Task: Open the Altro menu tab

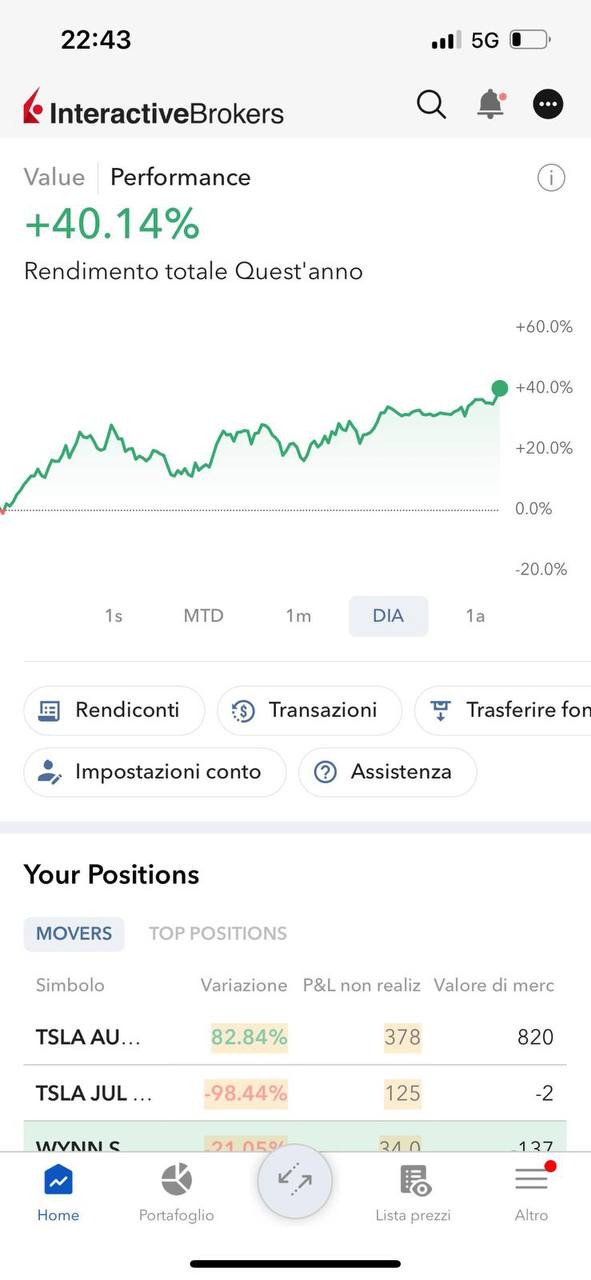Action: 531,1193
